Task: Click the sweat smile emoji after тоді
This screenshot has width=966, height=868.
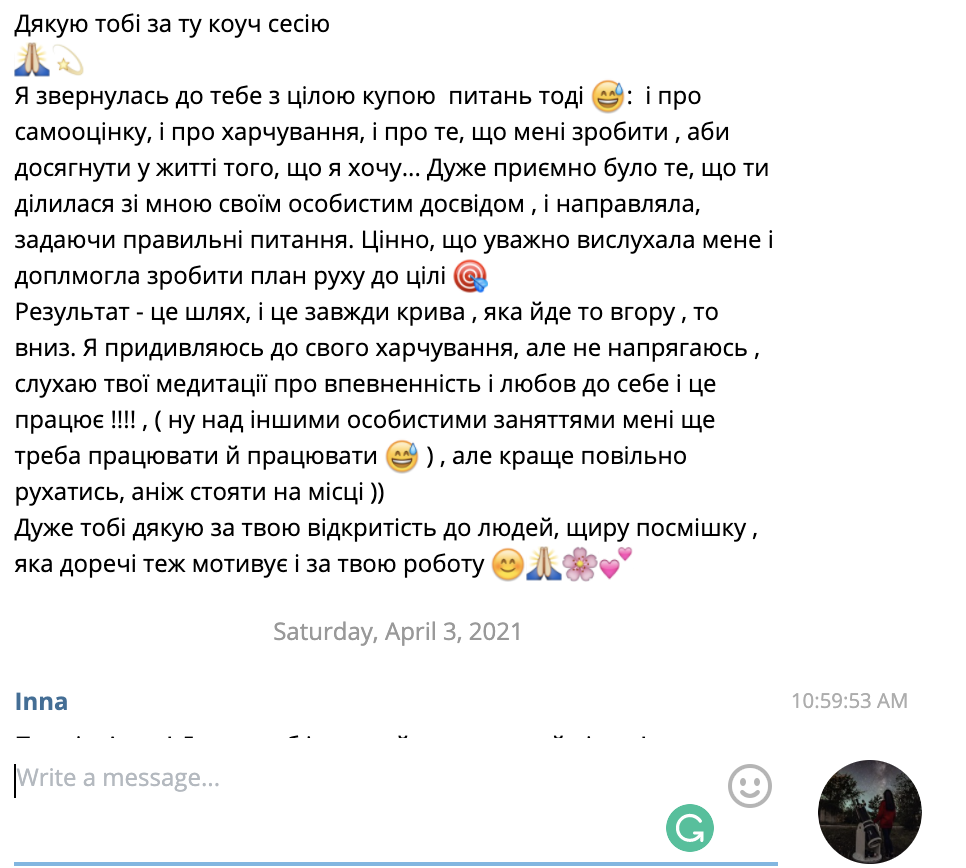Action: click(607, 97)
